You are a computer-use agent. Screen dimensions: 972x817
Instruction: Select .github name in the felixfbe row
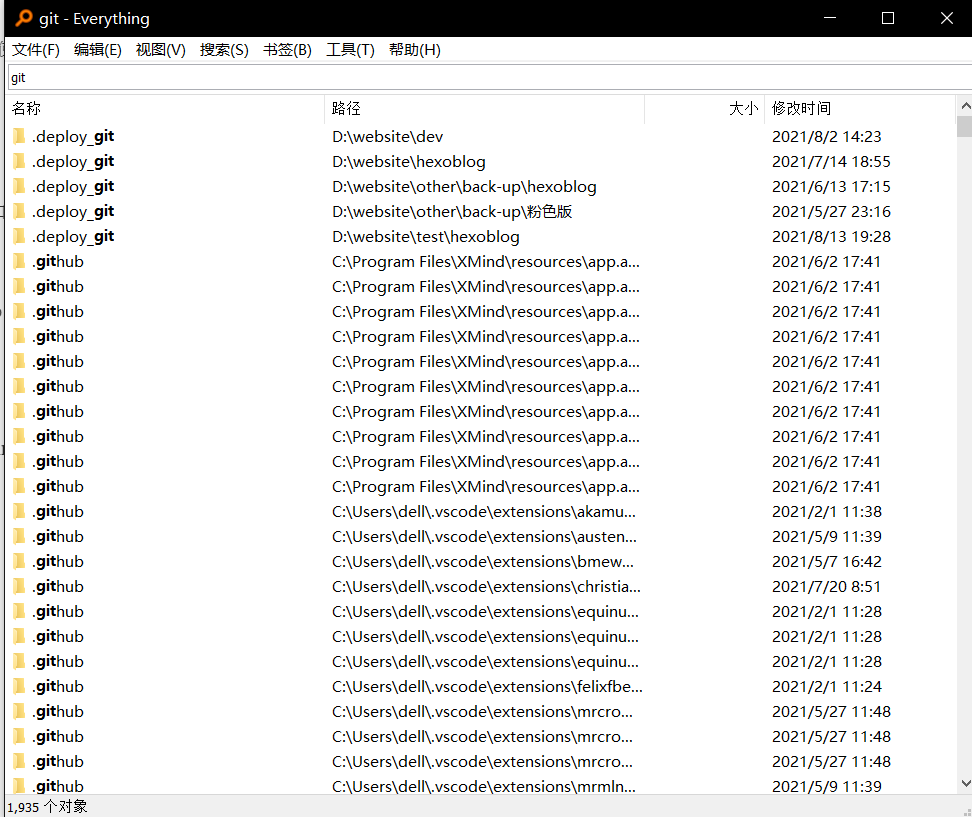coord(58,686)
